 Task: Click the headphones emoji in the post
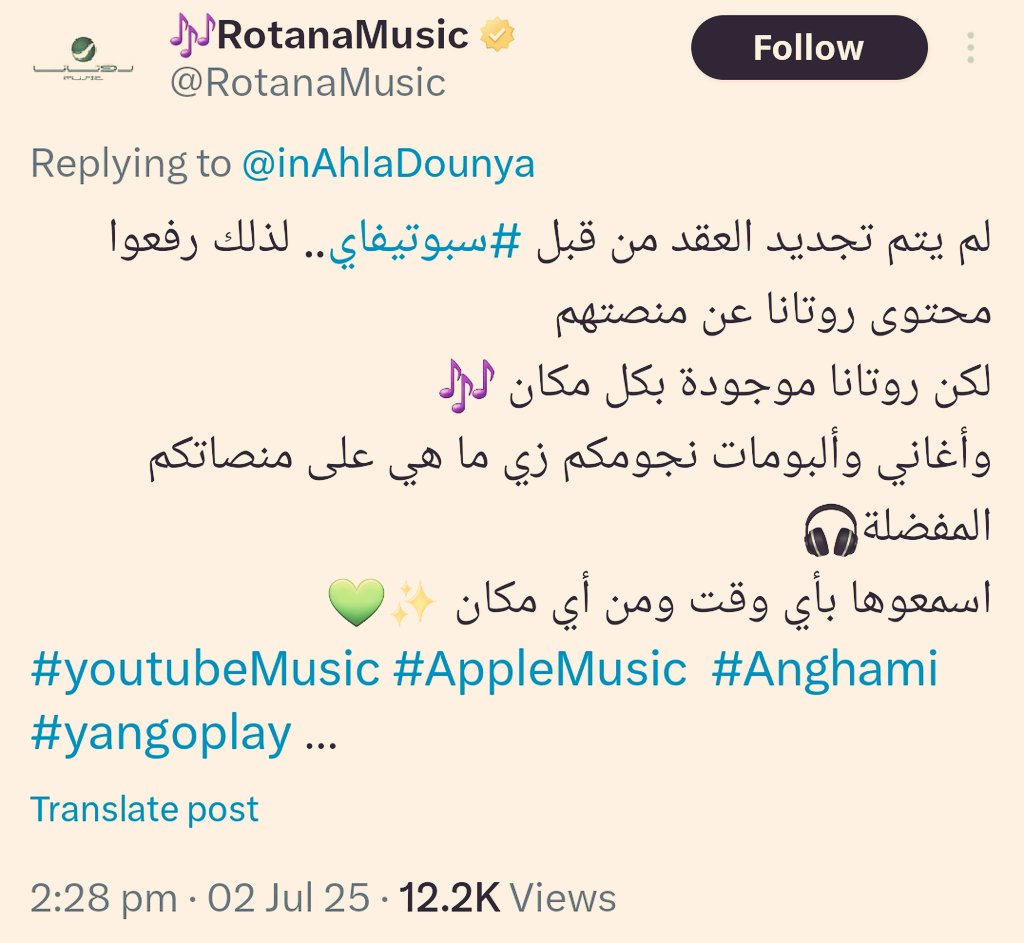pos(829,530)
